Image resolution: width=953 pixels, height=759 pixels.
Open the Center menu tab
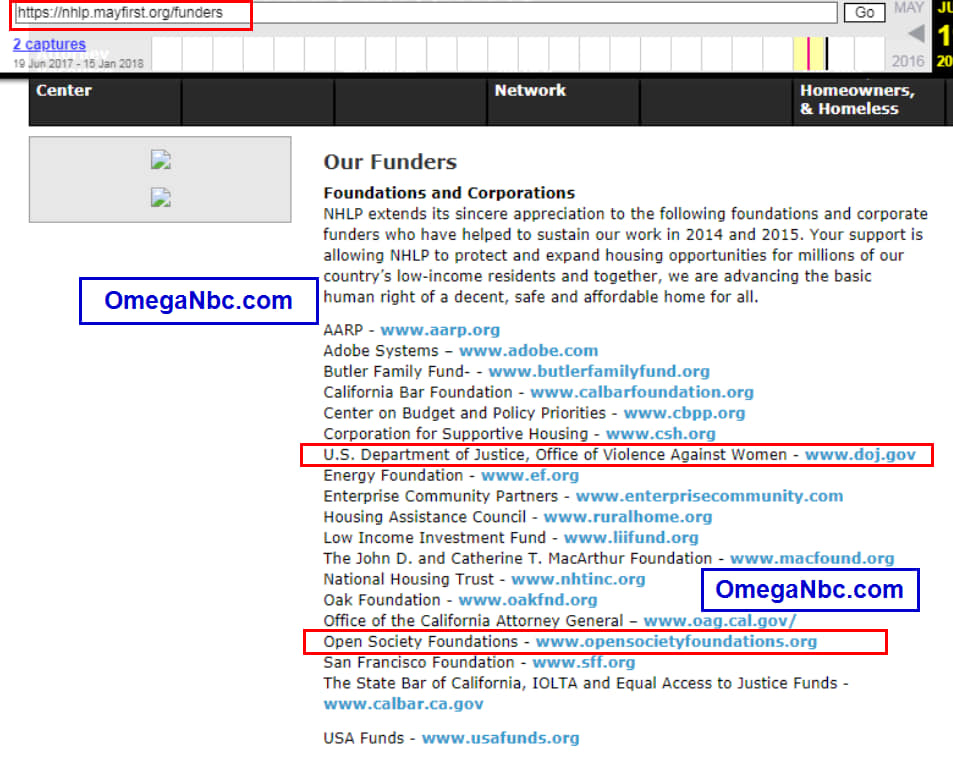click(x=64, y=90)
